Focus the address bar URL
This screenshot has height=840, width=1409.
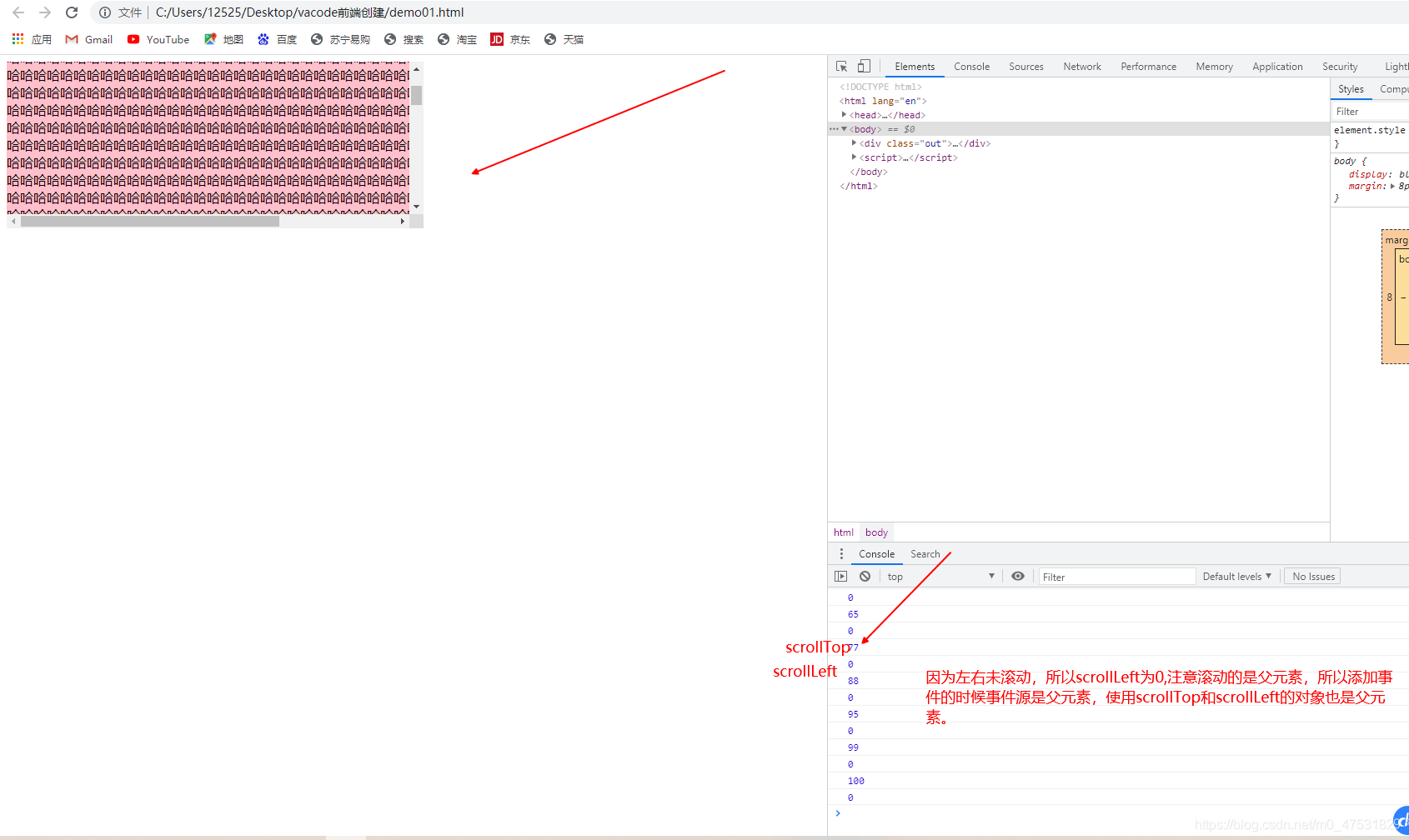(x=309, y=12)
